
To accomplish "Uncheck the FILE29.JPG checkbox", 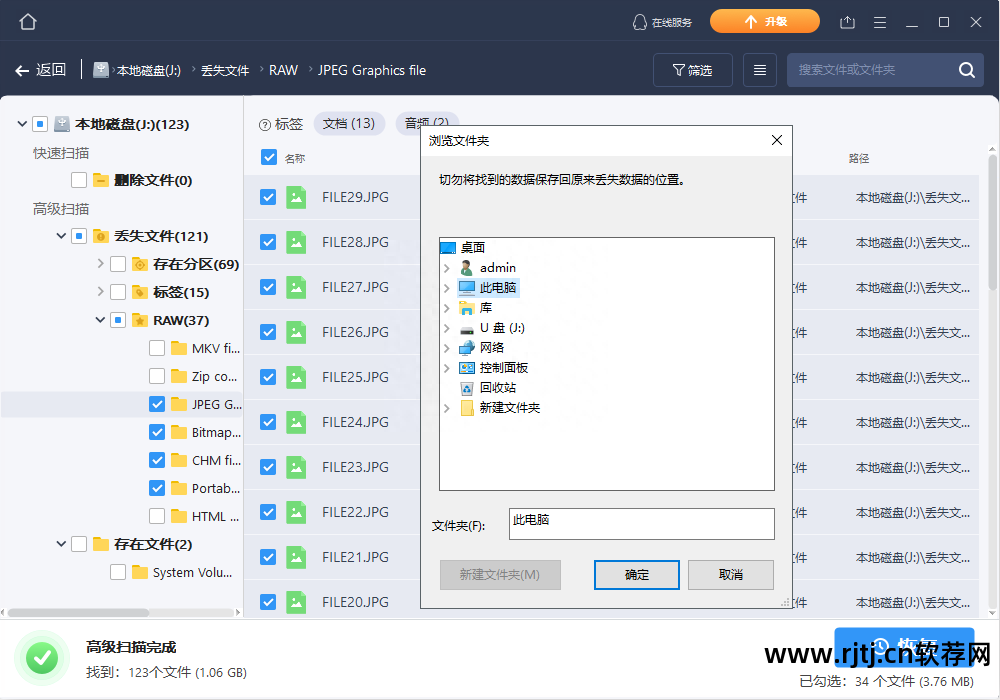I will [268, 197].
